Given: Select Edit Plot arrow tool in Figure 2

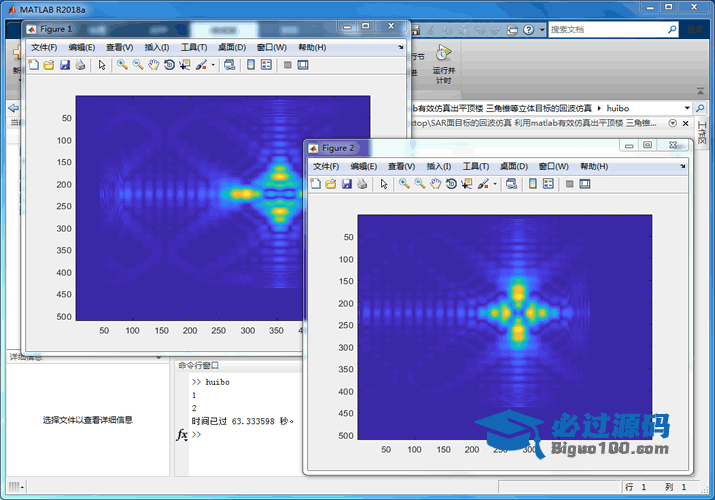Looking at the screenshot, I should pyautogui.click(x=383, y=184).
